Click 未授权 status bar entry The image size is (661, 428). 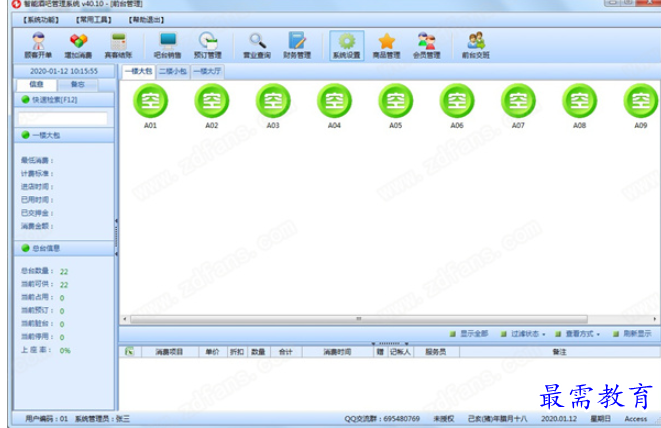coord(444,419)
